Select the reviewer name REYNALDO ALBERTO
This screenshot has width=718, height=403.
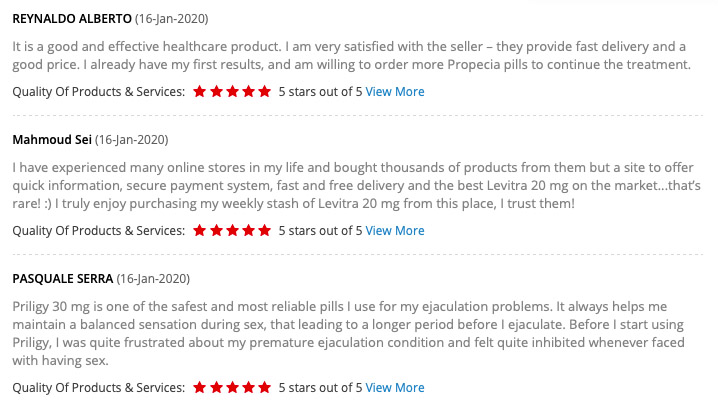(72, 19)
